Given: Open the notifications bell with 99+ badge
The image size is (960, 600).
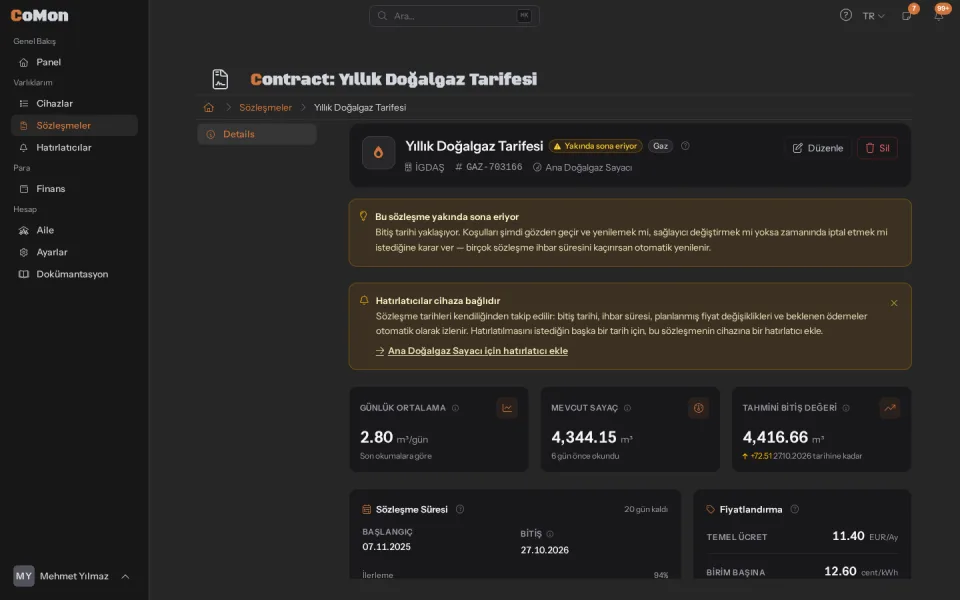Looking at the screenshot, I should [x=939, y=15].
